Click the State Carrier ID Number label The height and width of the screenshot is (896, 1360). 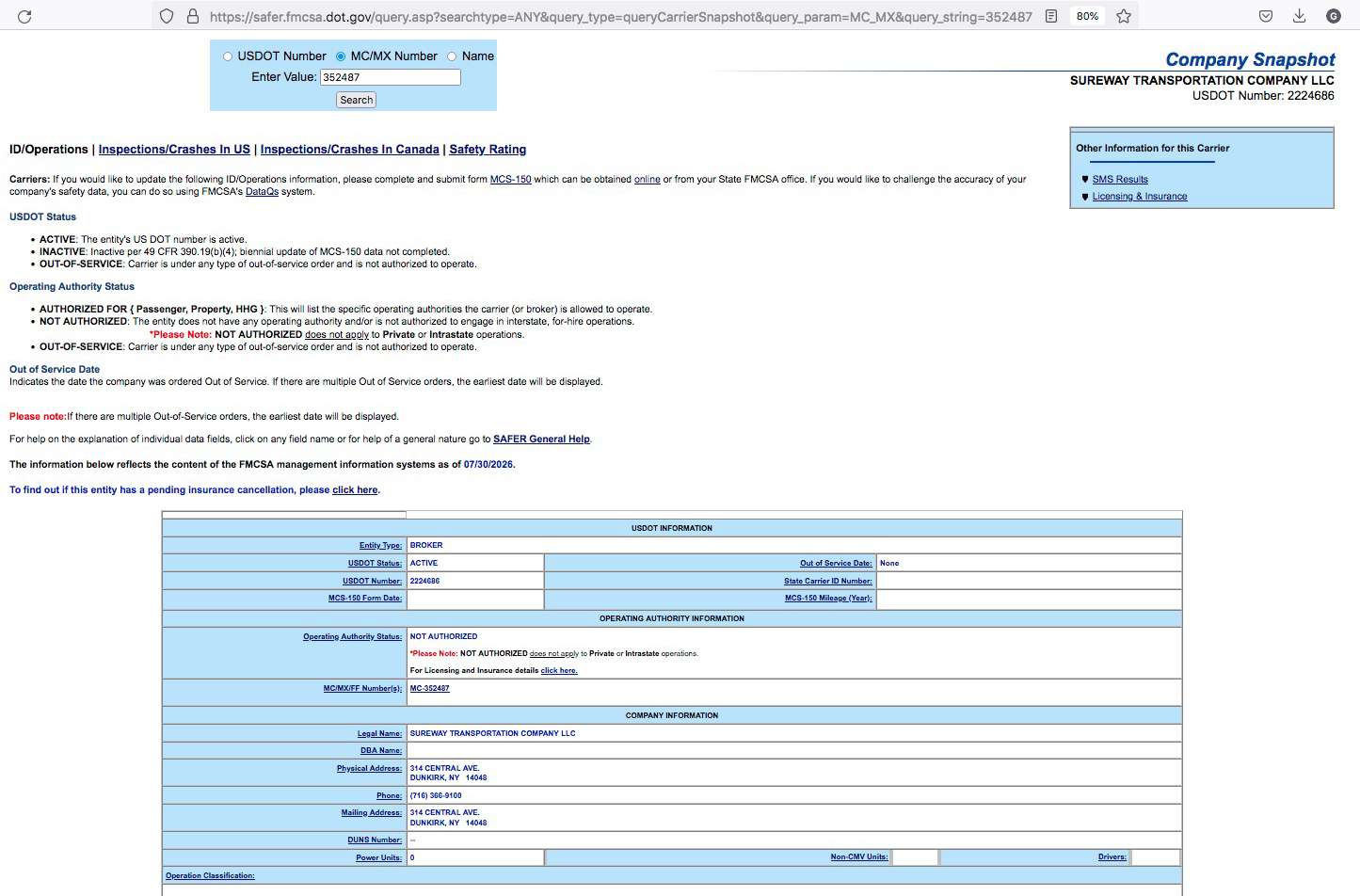click(x=828, y=582)
